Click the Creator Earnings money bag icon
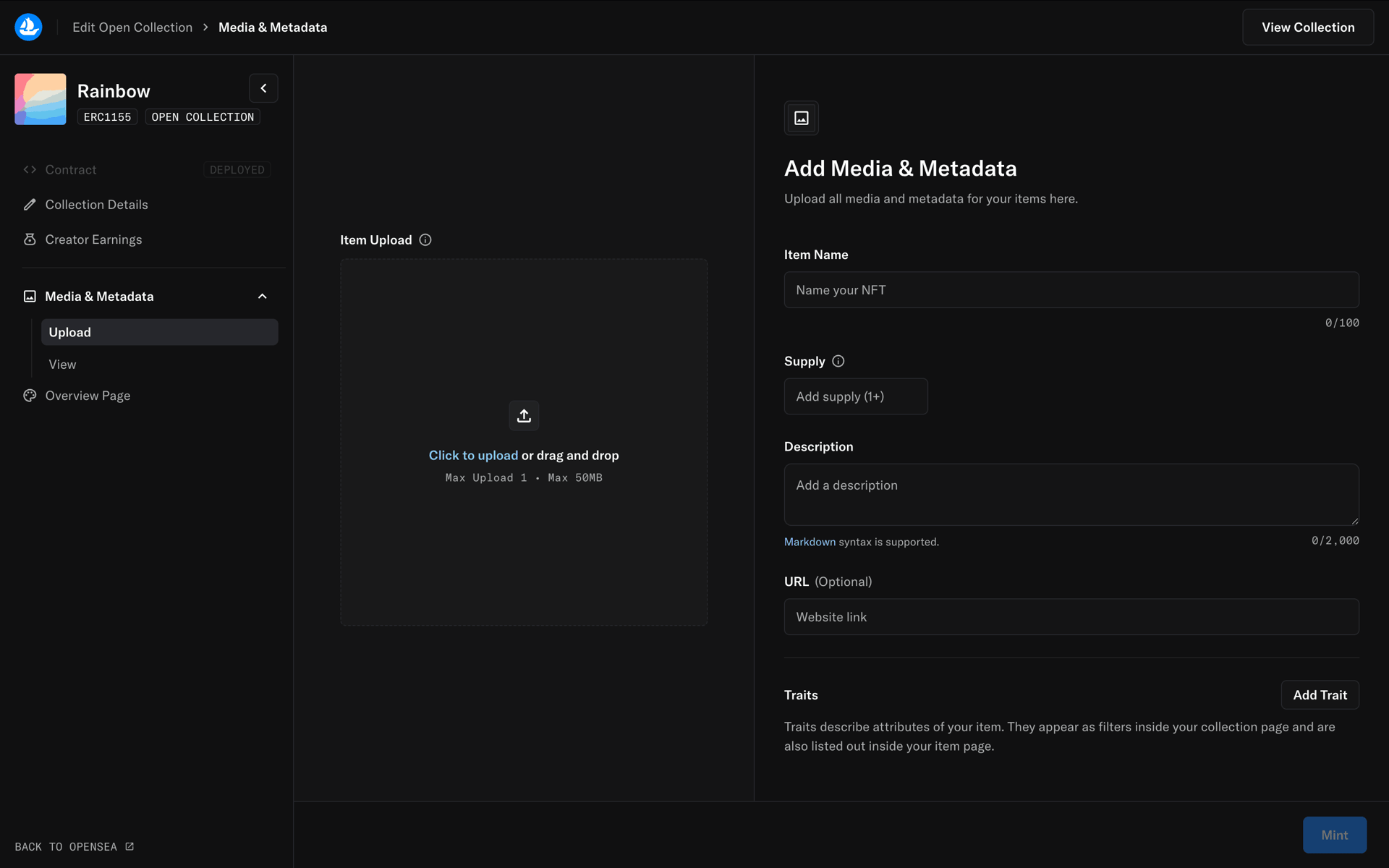The width and height of the screenshot is (1389, 868). (30, 239)
